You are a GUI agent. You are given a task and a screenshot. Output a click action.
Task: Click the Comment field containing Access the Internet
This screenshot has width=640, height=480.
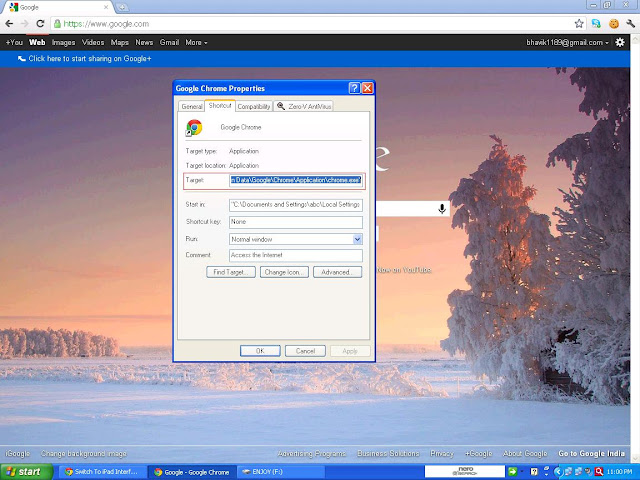click(x=296, y=255)
